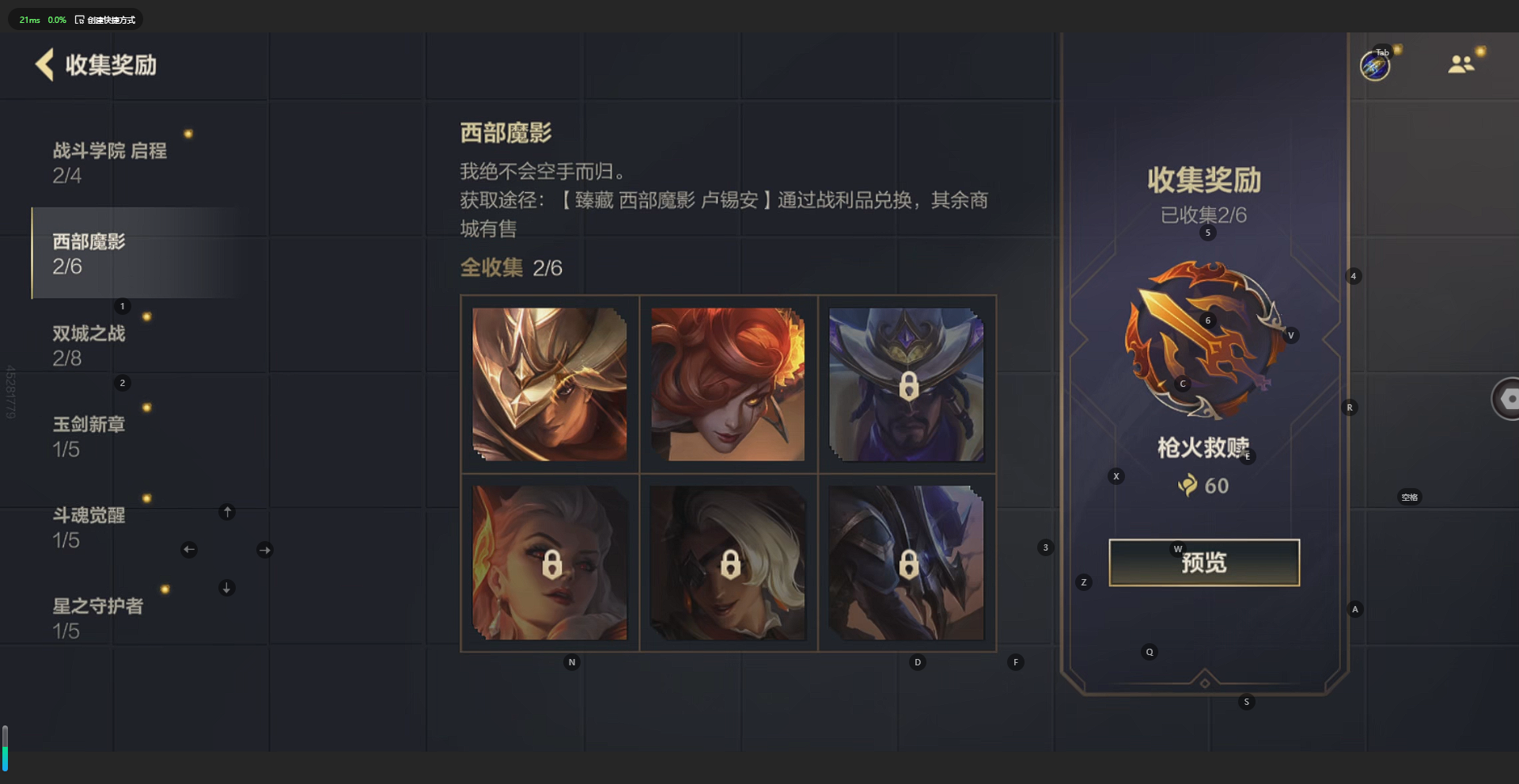Click the locked white-haired skin portrait
The image size is (1519, 784).
pyautogui.click(x=728, y=562)
